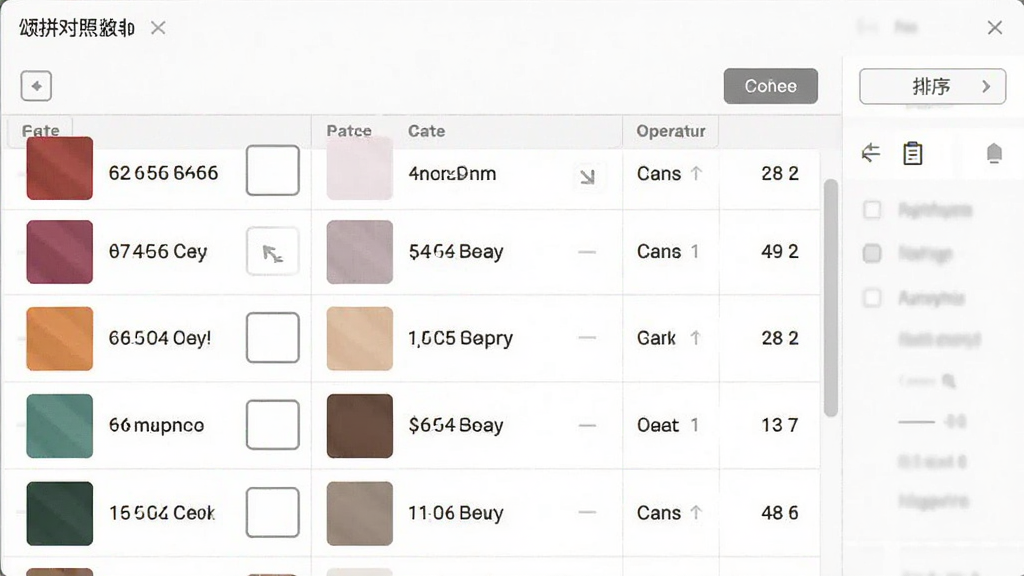
Task: Choose the dark green swatch beside 15 504 Ceok
Action: click(59, 513)
